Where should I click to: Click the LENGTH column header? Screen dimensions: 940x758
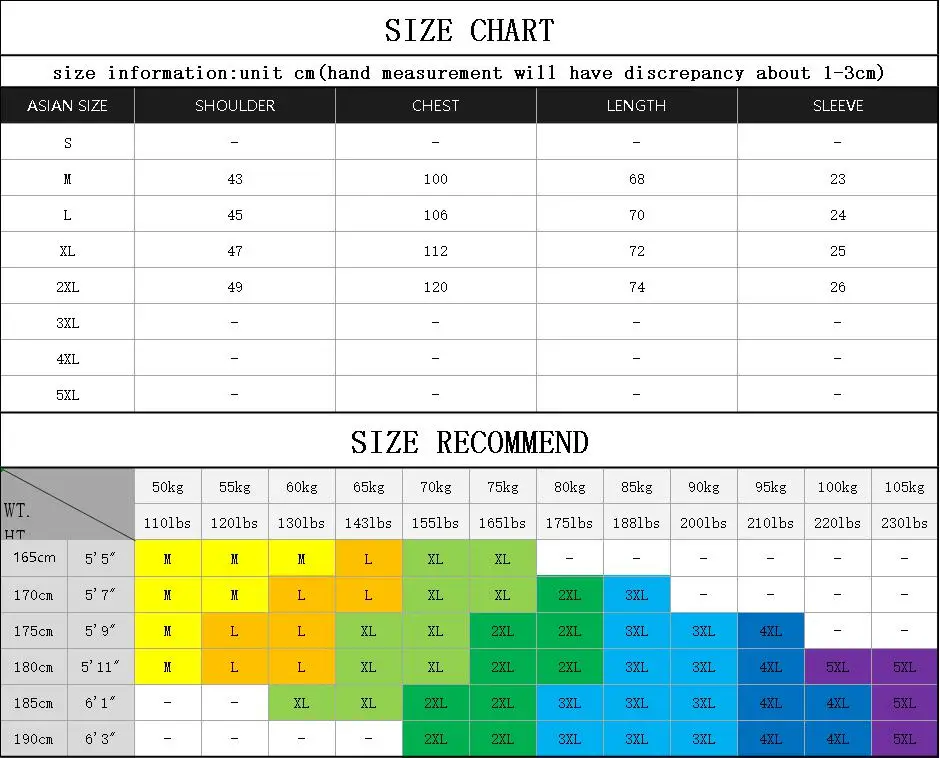click(x=637, y=106)
